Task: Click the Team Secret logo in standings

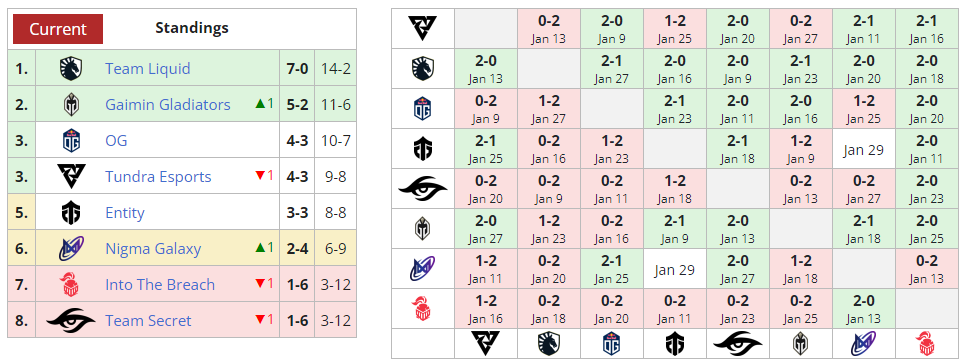Action: point(70,320)
